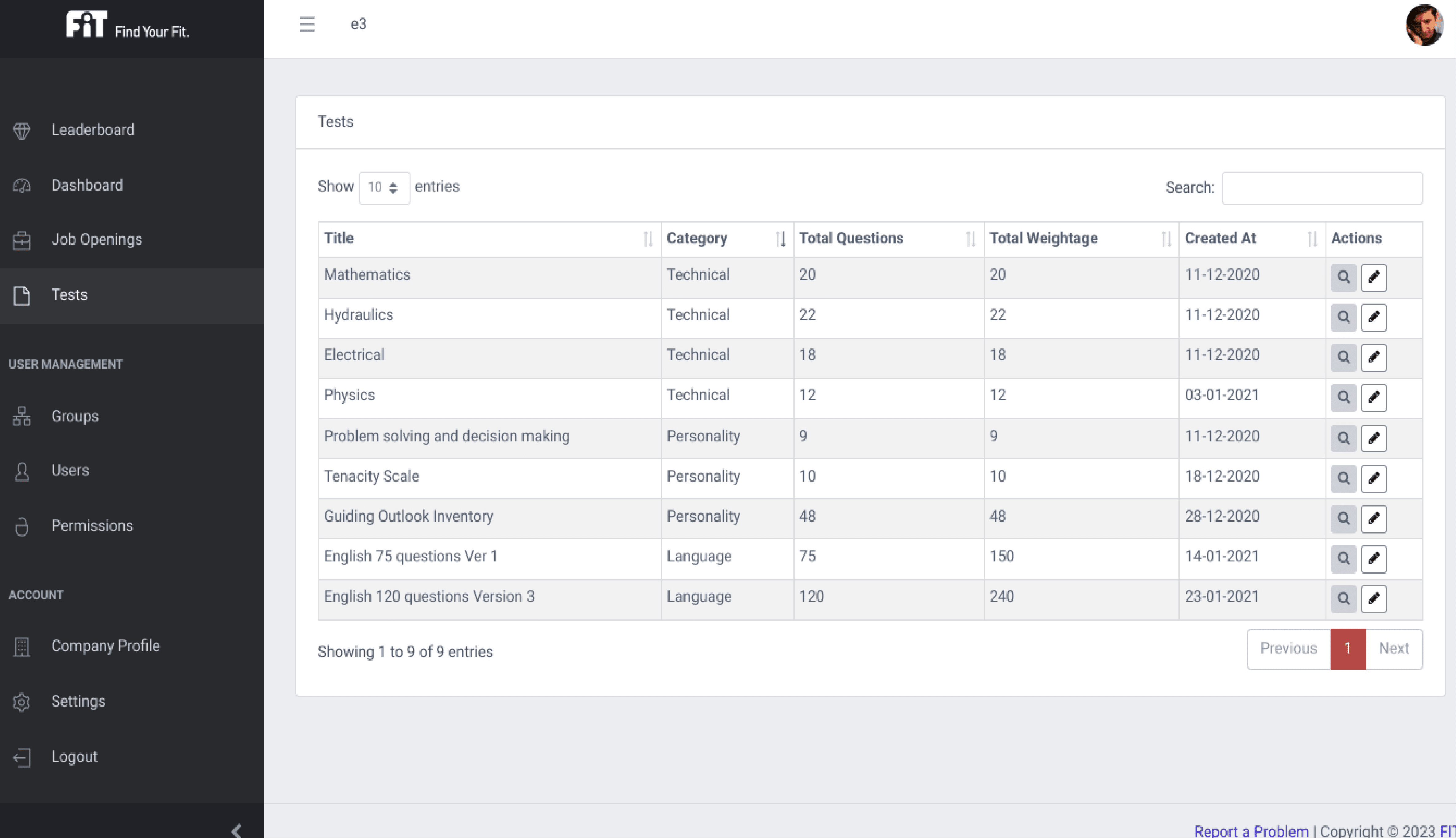Edit the Guiding Outlook Inventory test
This screenshot has height=838, width=1456.
point(1374,519)
